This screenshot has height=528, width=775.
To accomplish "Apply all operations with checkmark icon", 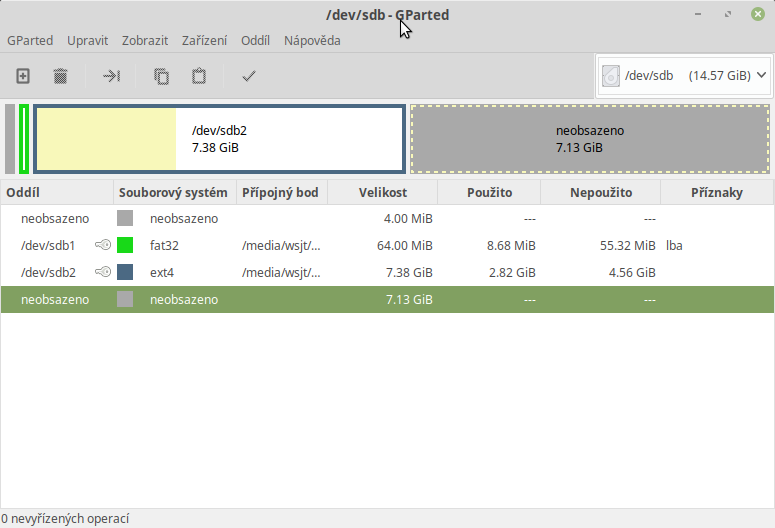I will (x=249, y=76).
